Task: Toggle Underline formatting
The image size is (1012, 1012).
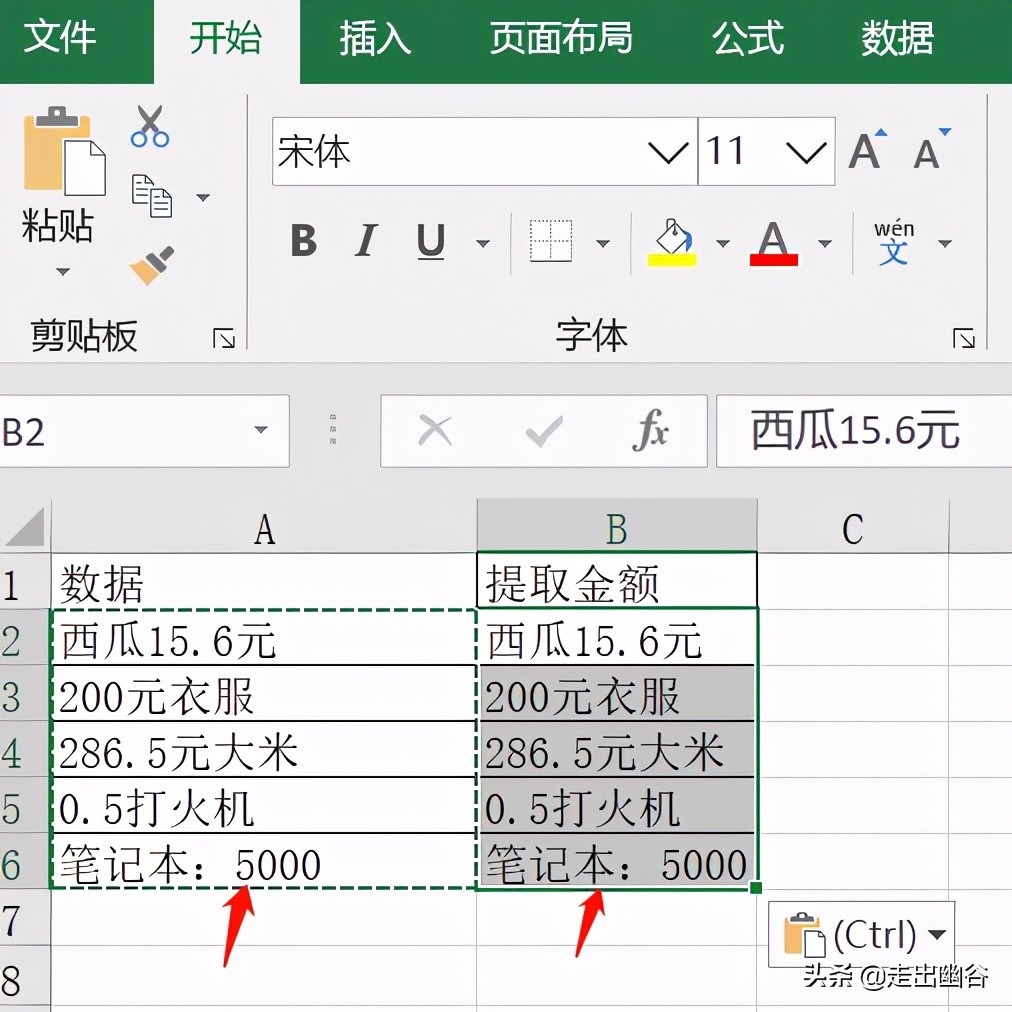Action: pos(430,241)
